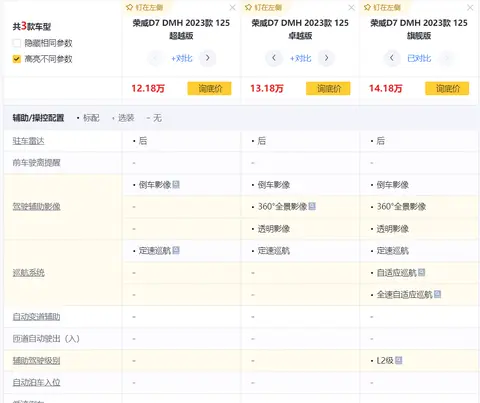Click 定速巡航 in 旗舰版 column

point(393,251)
